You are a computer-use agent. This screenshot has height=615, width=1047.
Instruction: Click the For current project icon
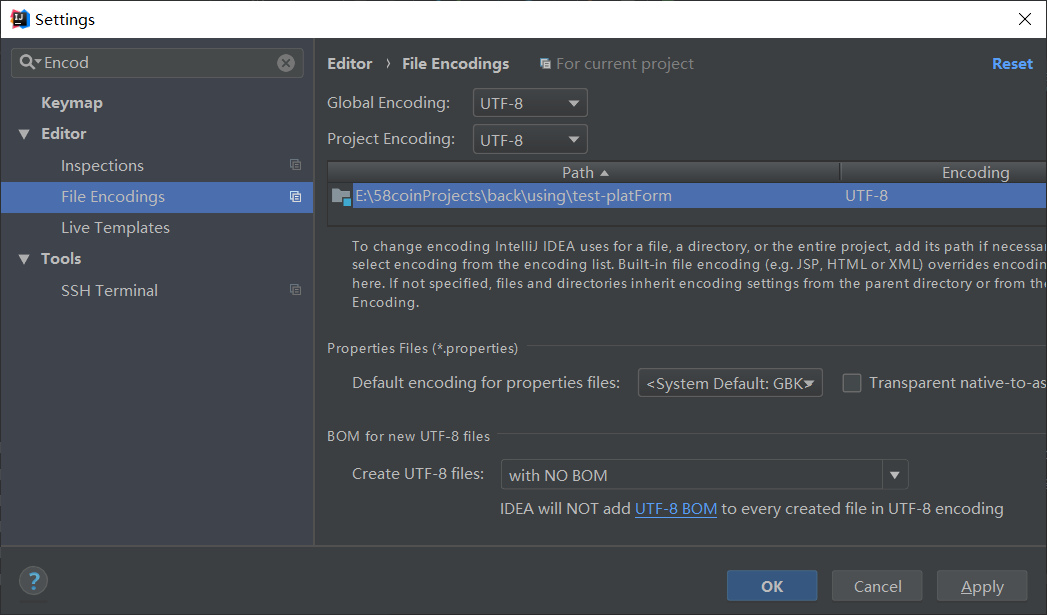[546, 64]
